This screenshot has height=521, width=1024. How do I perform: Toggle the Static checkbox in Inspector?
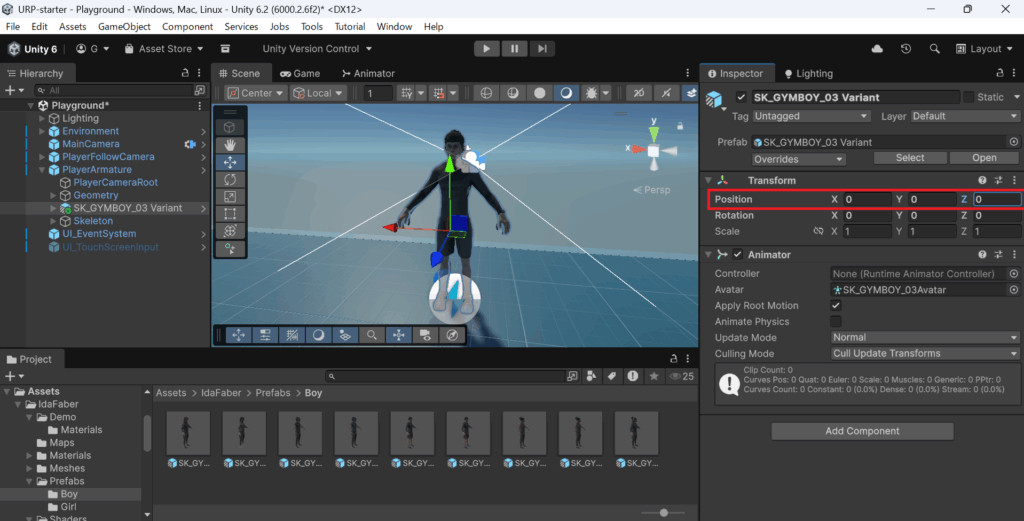968,97
